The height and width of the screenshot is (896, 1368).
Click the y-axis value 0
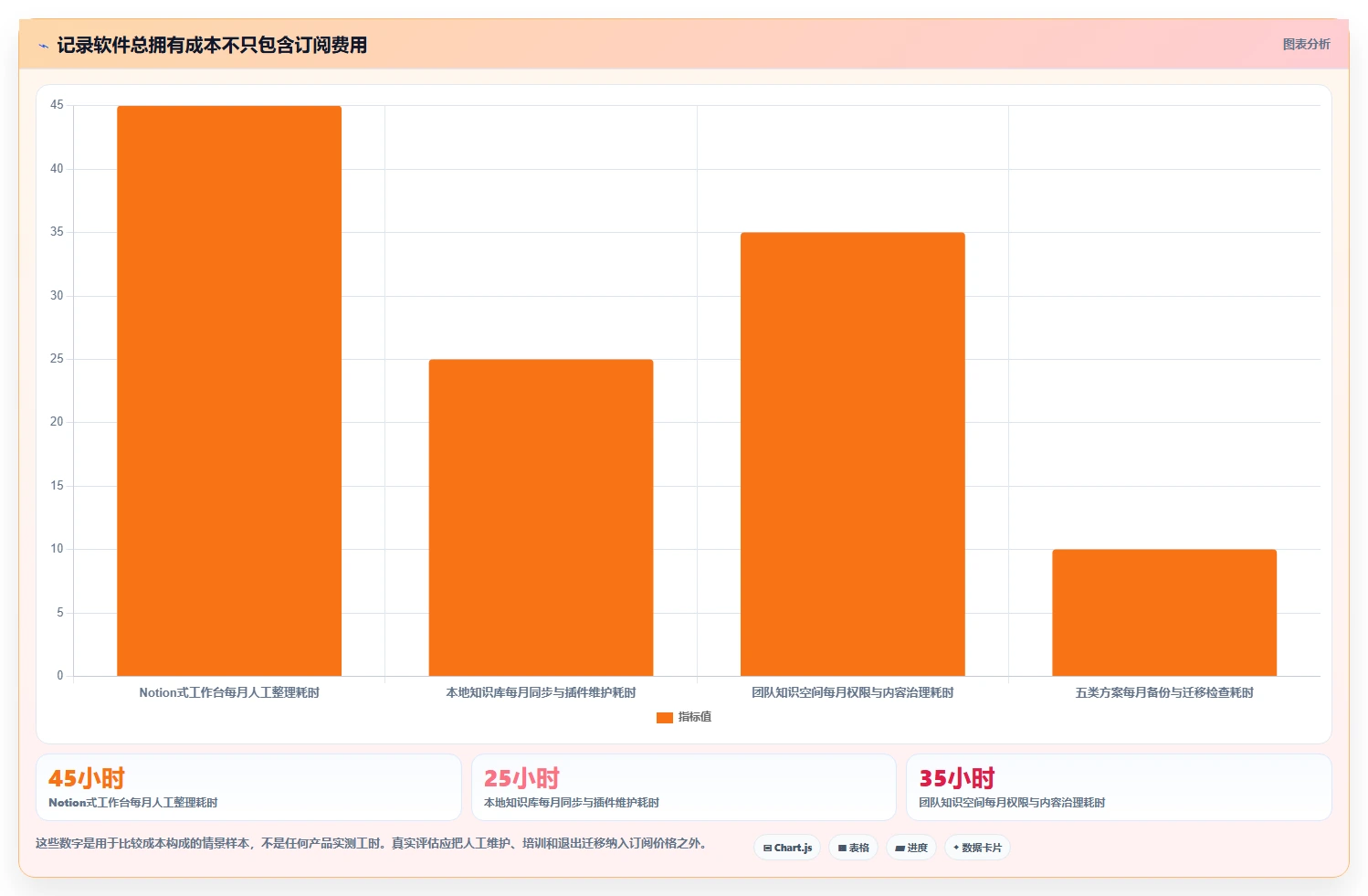point(60,676)
